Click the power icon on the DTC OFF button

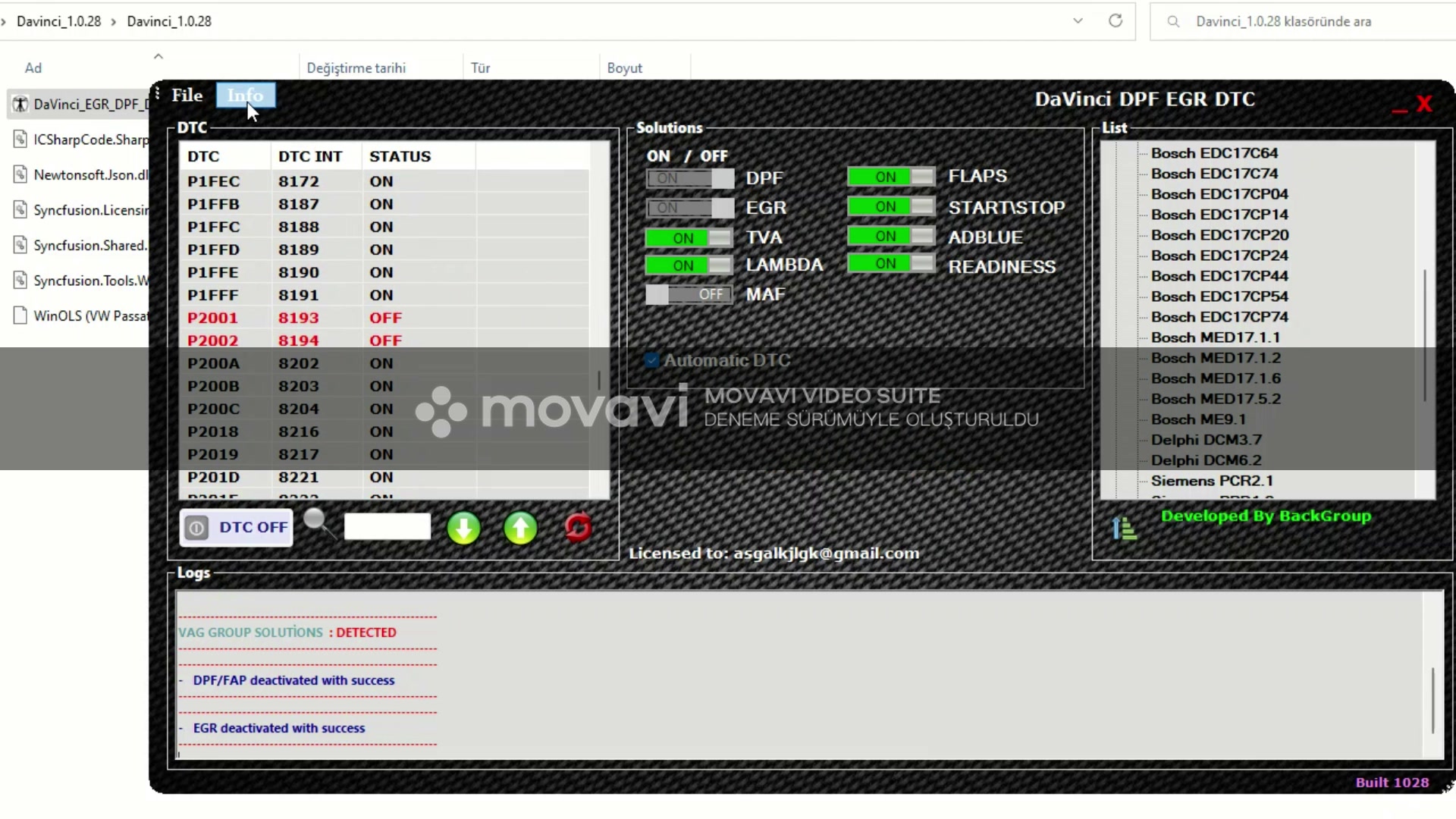coord(196,528)
